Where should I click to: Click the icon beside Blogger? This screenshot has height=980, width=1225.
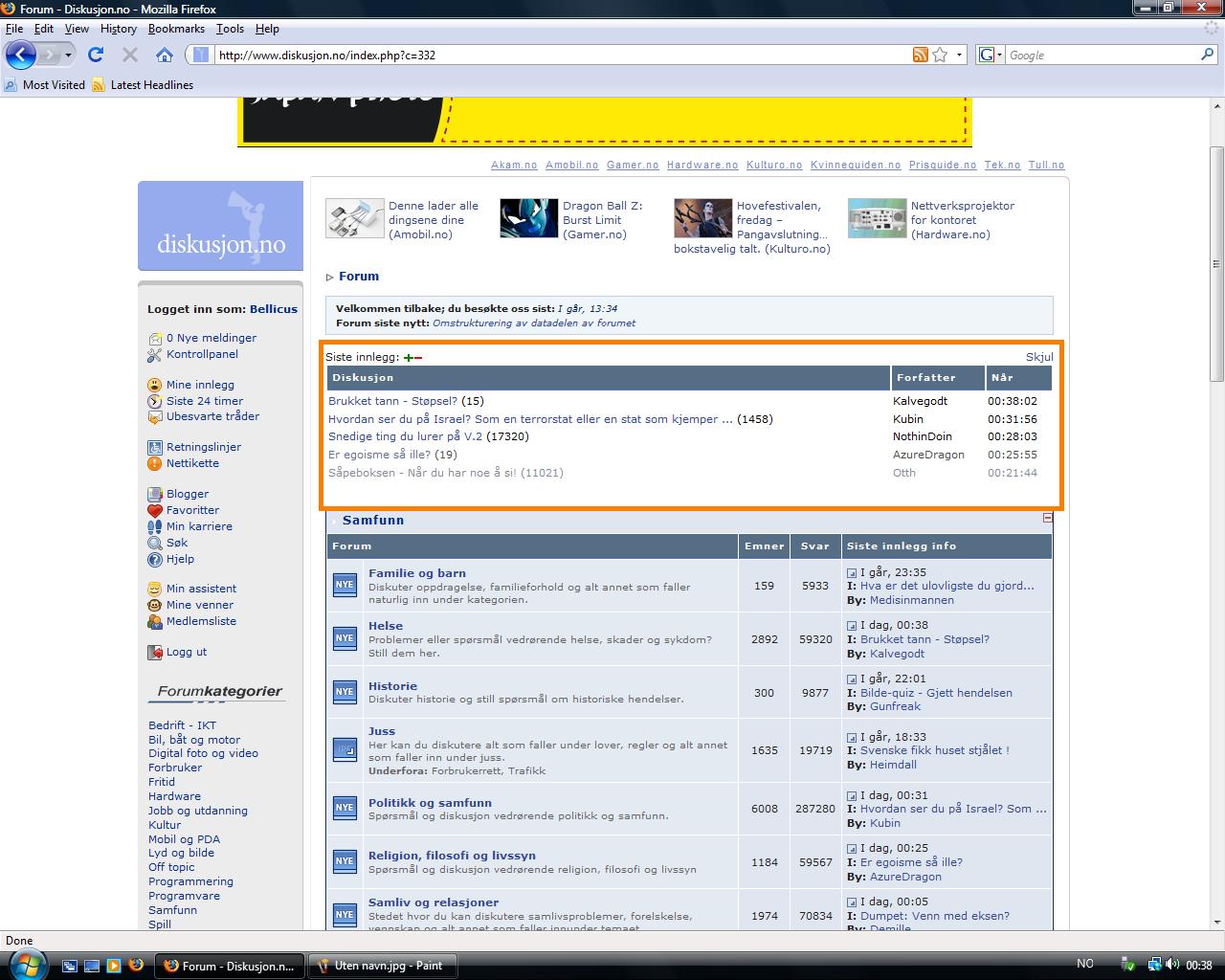pos(155,495)
